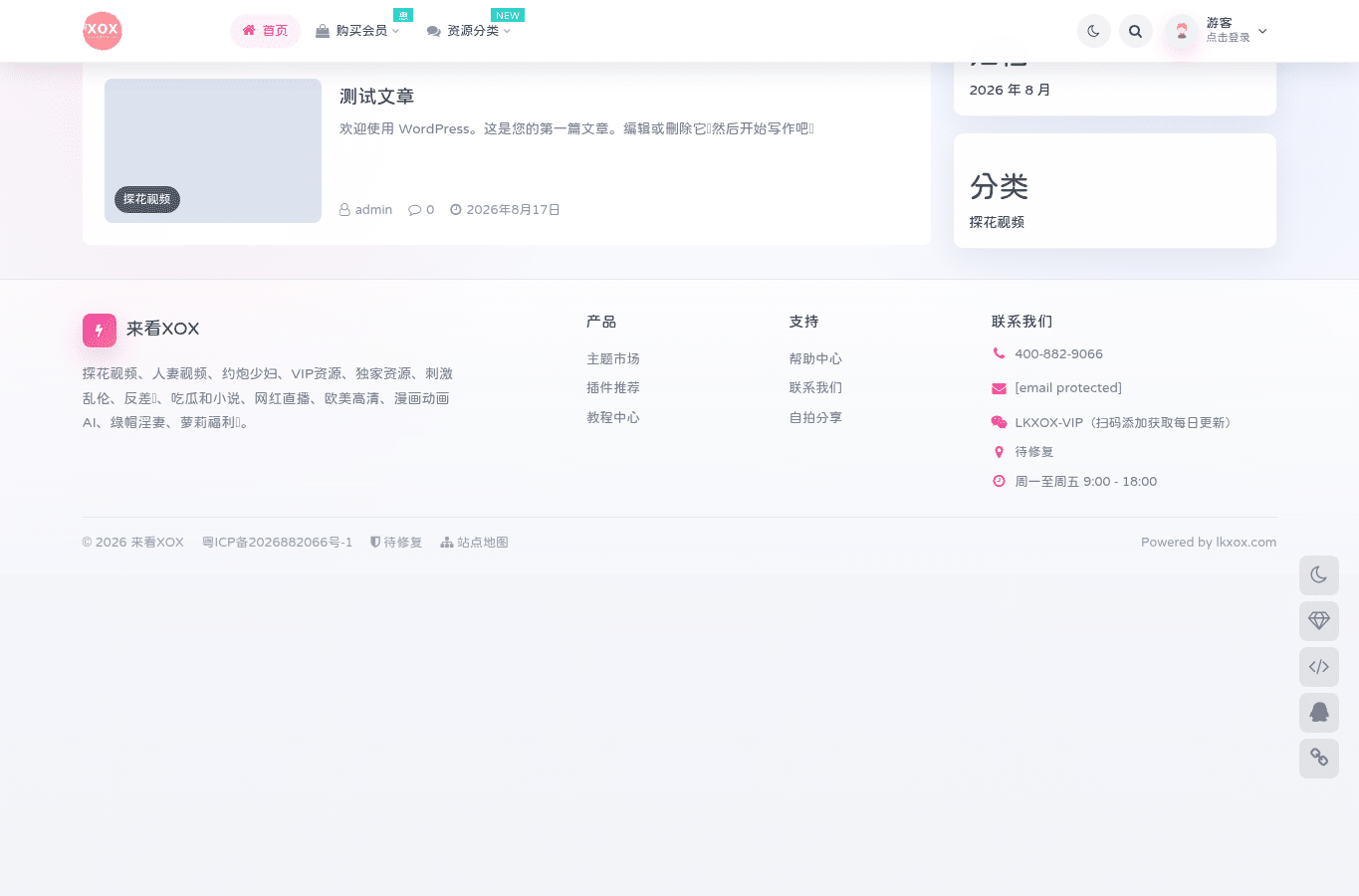Open the 插件推荐 footer link
1359x896 pixels.
(x=613, y=387)
